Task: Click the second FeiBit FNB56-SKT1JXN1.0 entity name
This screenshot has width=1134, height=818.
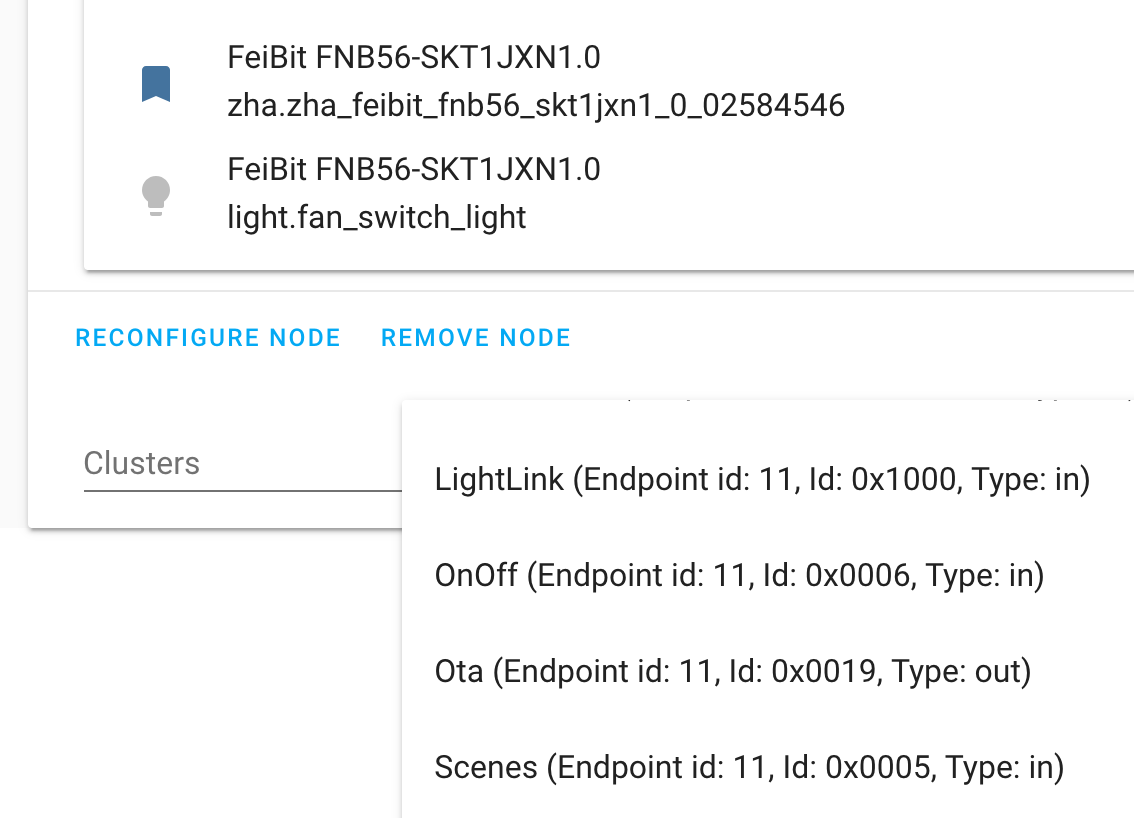Action: click(415, 169)
